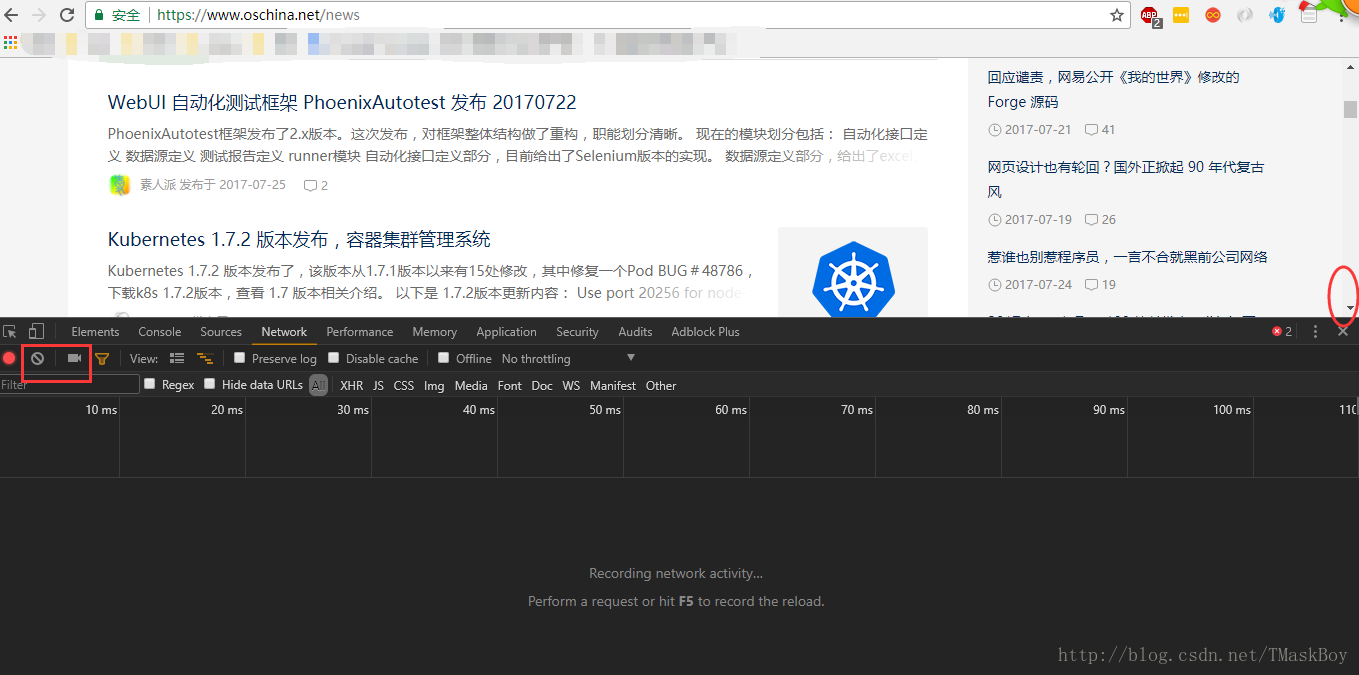Open the Sources tab

tap(221, 332)
